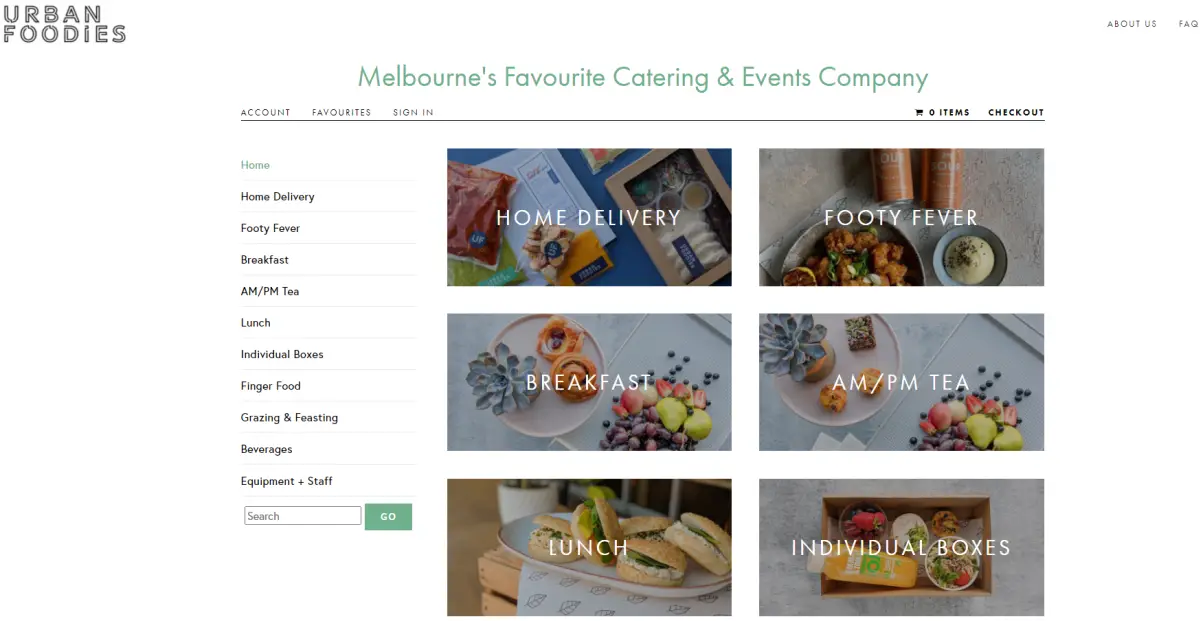Open the Account link
Viewport: 1200px width, 621px height.
(266, 113)
